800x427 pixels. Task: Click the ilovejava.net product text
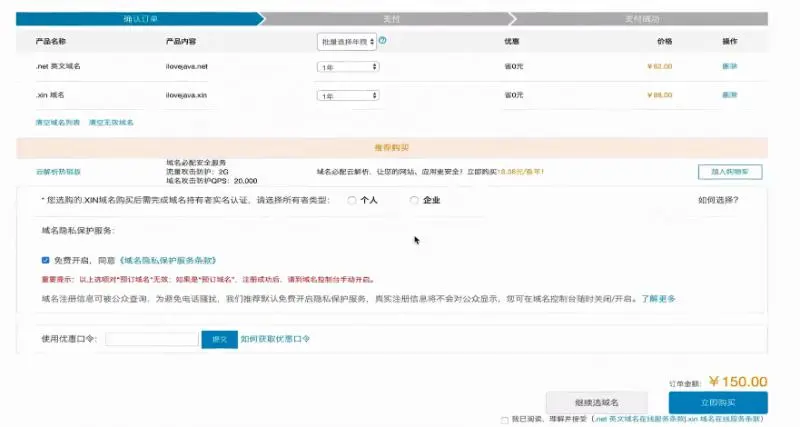[x=186, y=66]
